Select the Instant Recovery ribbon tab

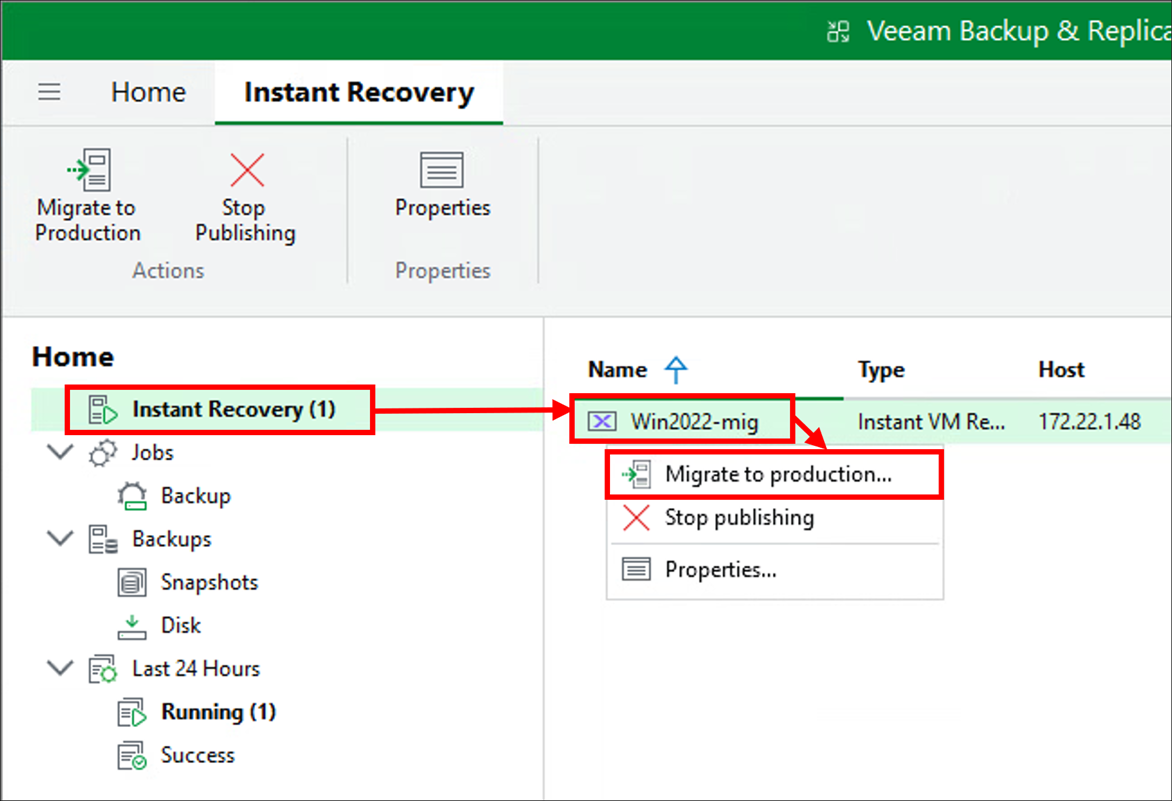359,92
